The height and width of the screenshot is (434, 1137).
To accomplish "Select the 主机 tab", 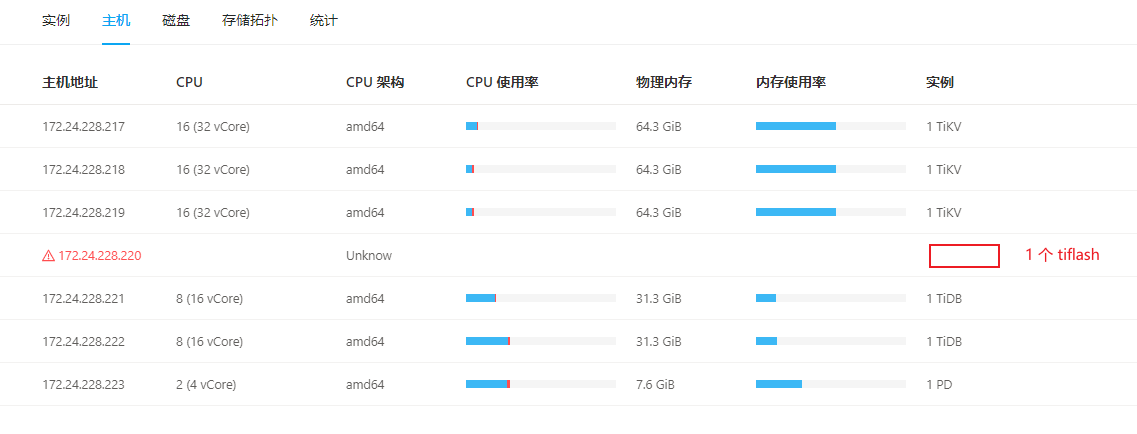I will (116, 21).
